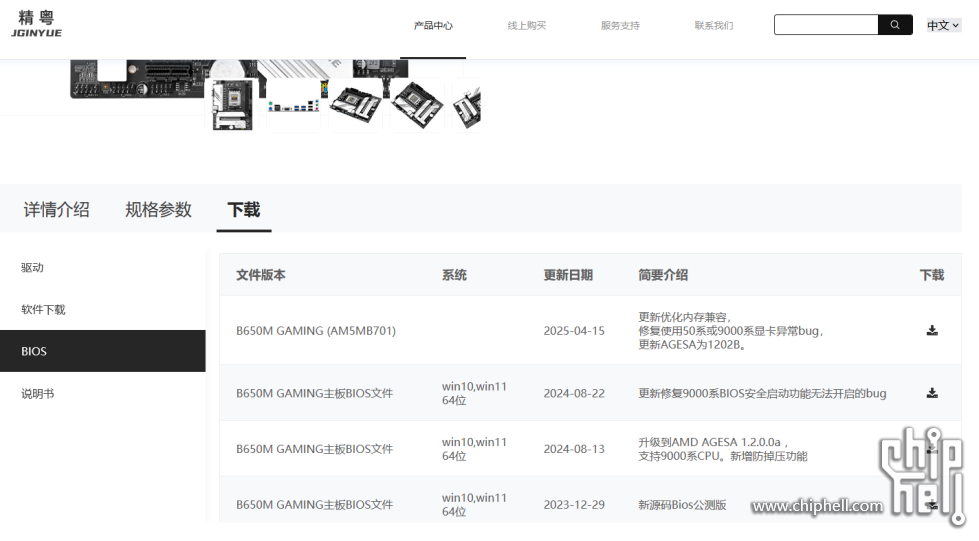Screen dimensions: 979x541
Task: Select the white motherboard front thumbnail
Action: tap(232, 104)
